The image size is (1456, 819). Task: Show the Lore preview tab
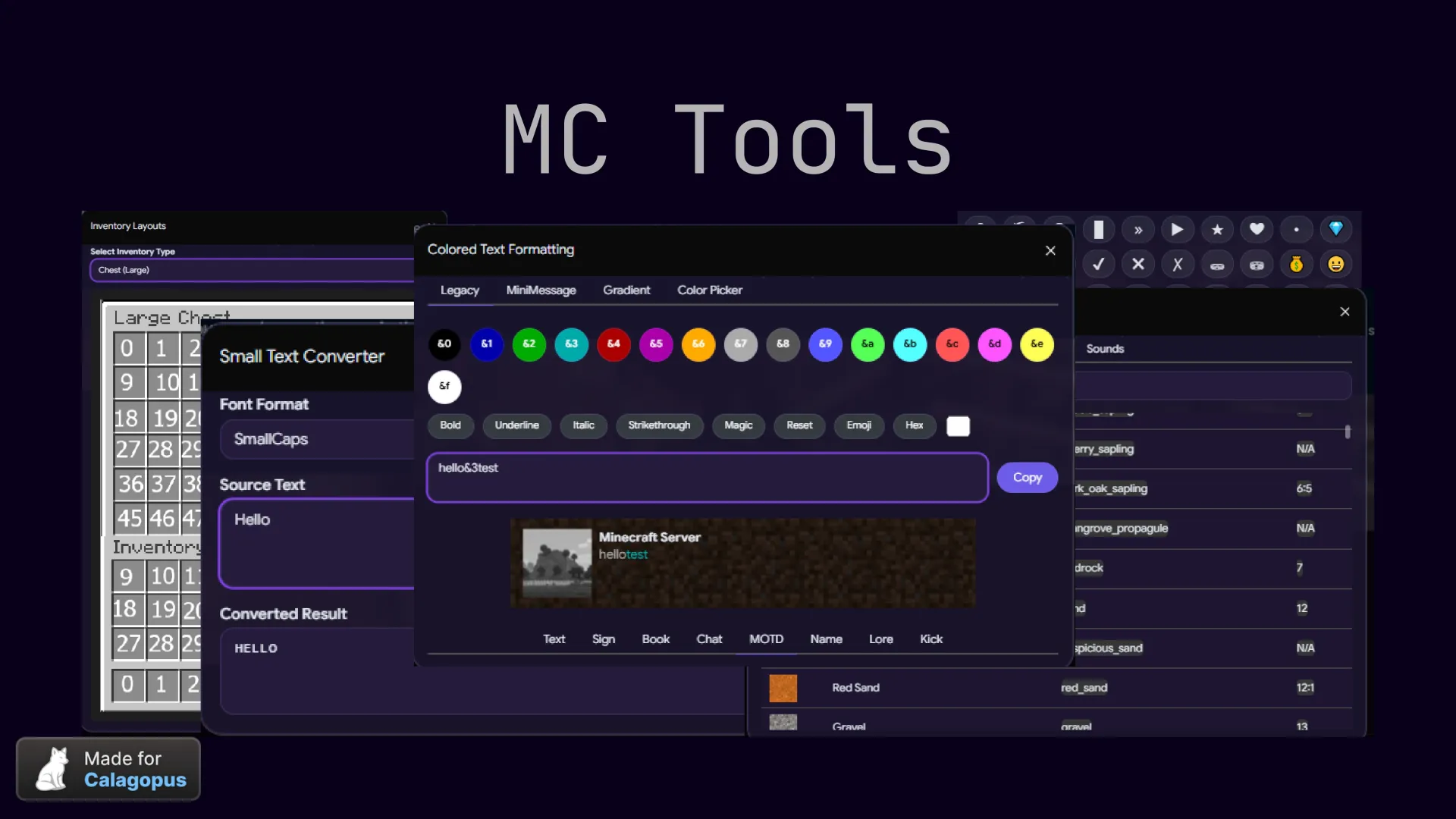[x=881, y=639]
